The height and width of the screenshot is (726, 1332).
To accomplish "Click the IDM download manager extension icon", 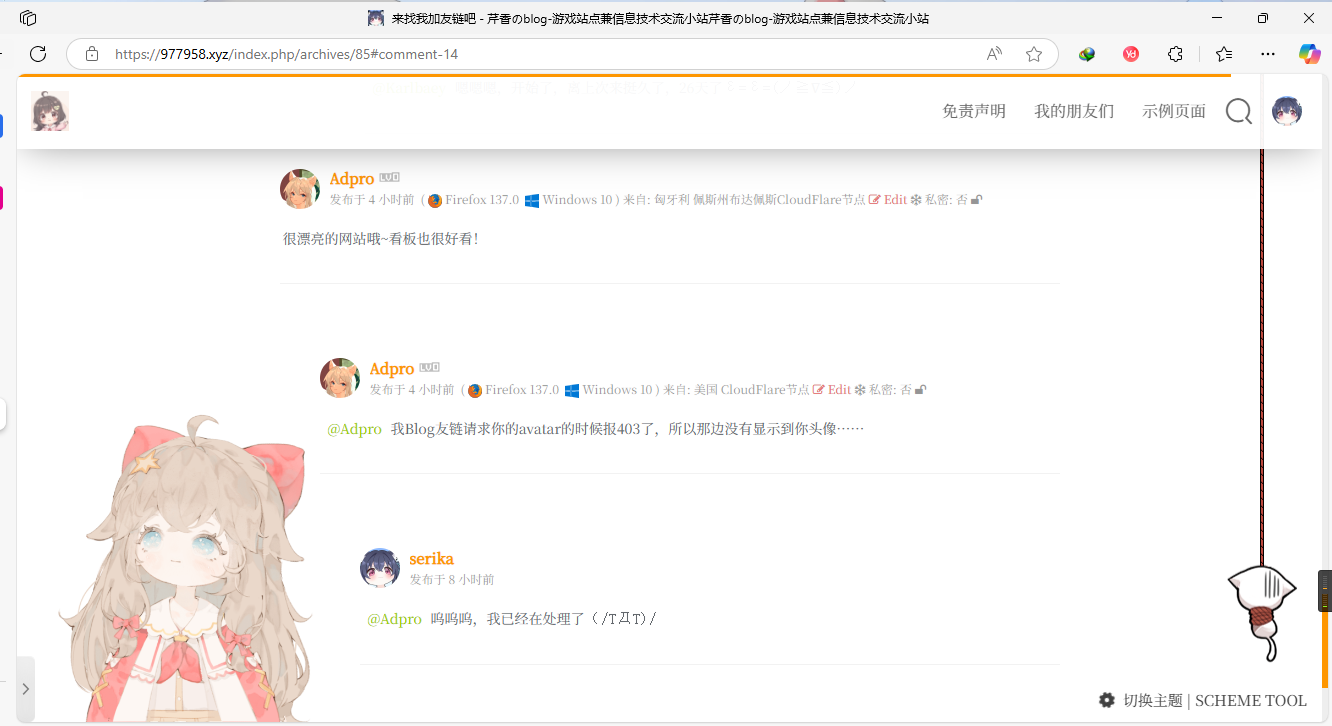I will (1086, 54).
